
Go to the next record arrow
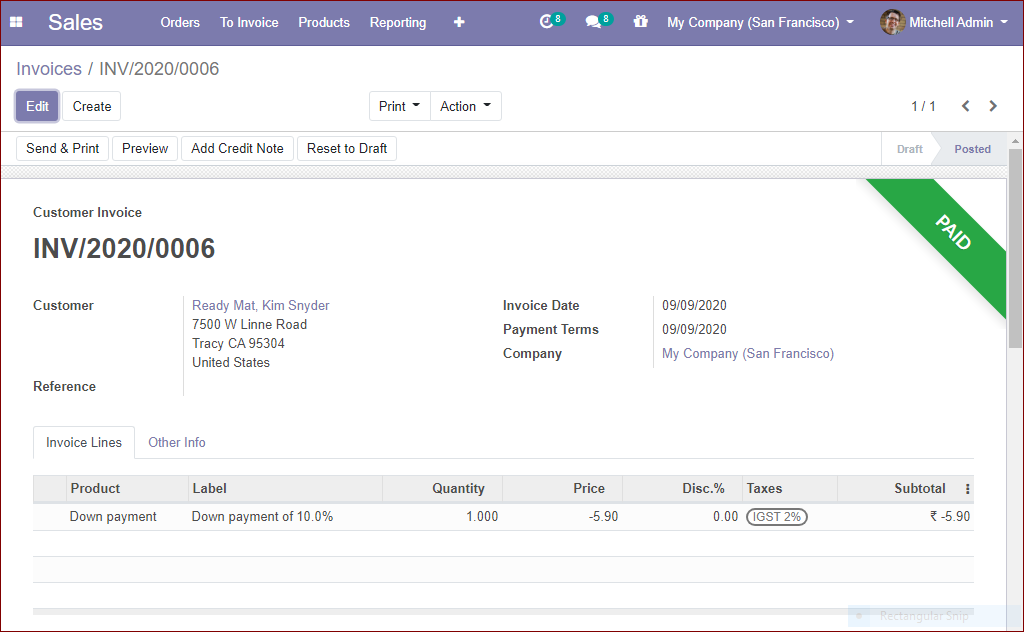993,106
